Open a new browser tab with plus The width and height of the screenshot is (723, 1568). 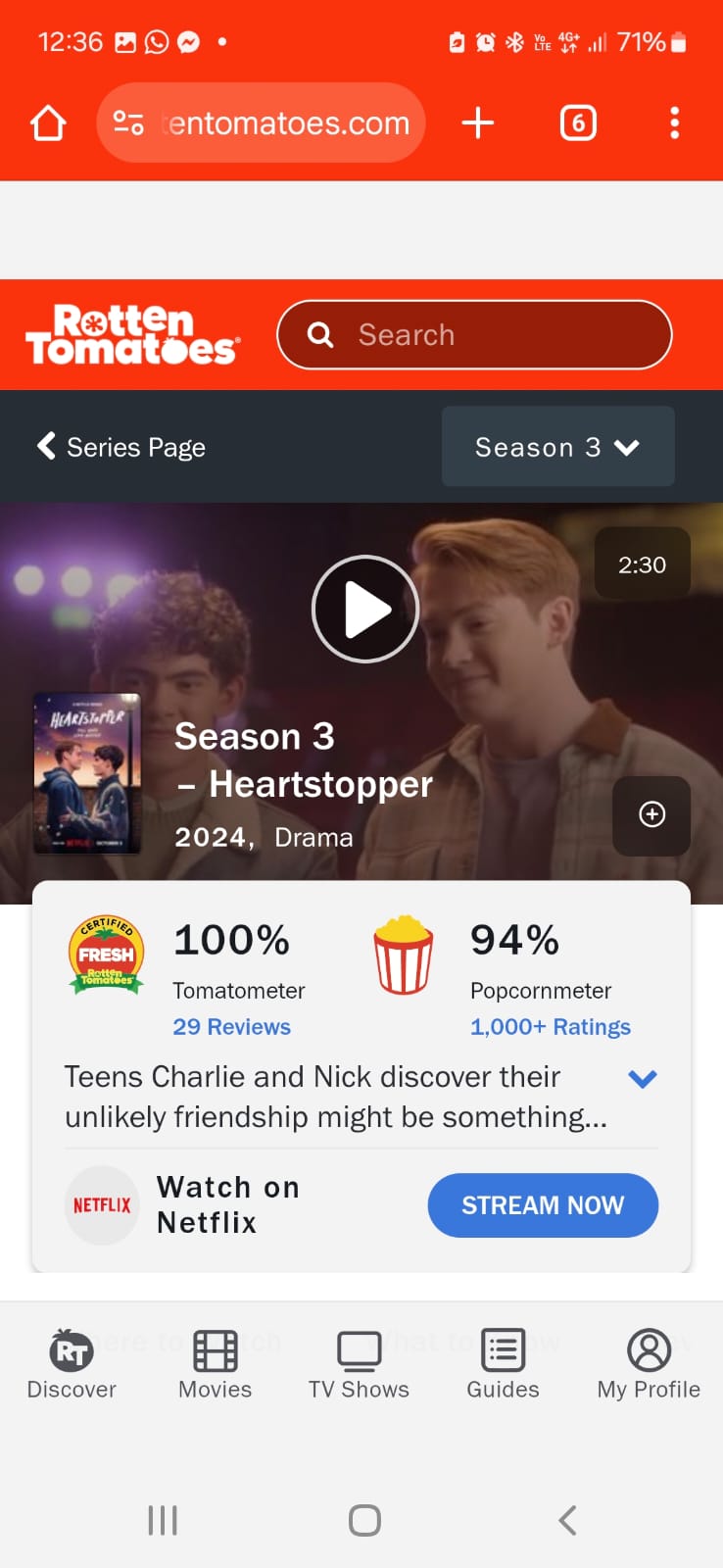pyautogui.click(x=478, y=123)
